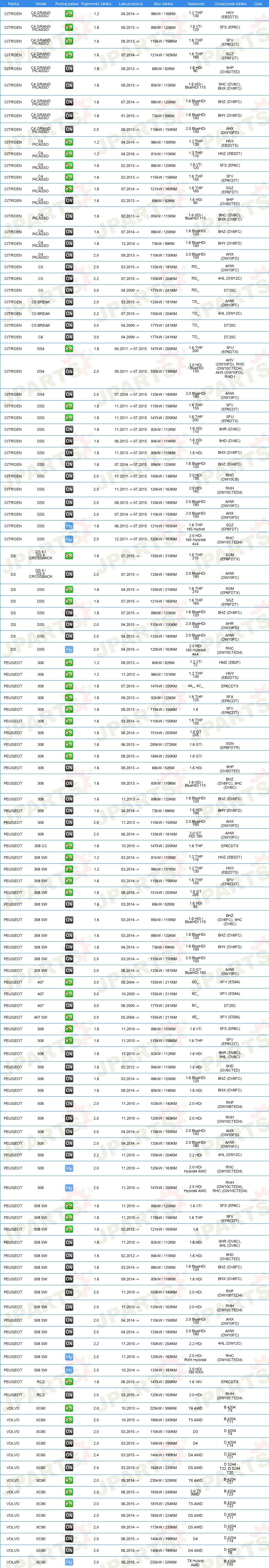Click ON icon in Citroen DS4 100kW/136KM row
This screenshot has width=269, height=1568.
pyautogui.click(x=69, y=371)
